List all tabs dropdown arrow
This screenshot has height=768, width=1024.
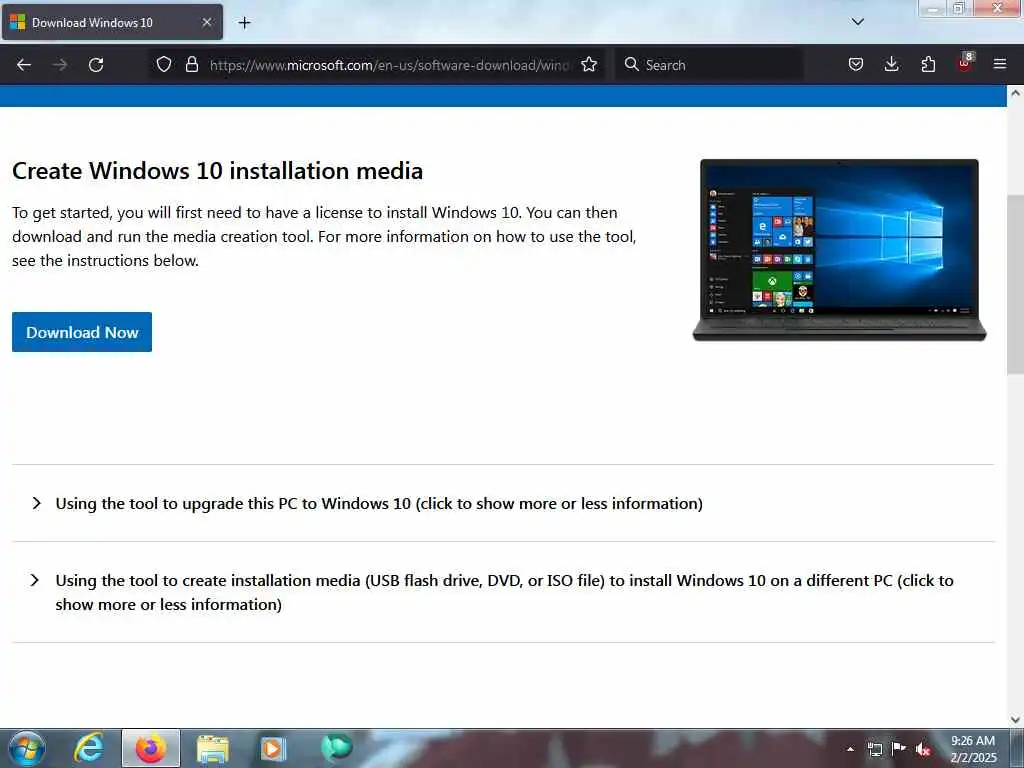point(857,22)
